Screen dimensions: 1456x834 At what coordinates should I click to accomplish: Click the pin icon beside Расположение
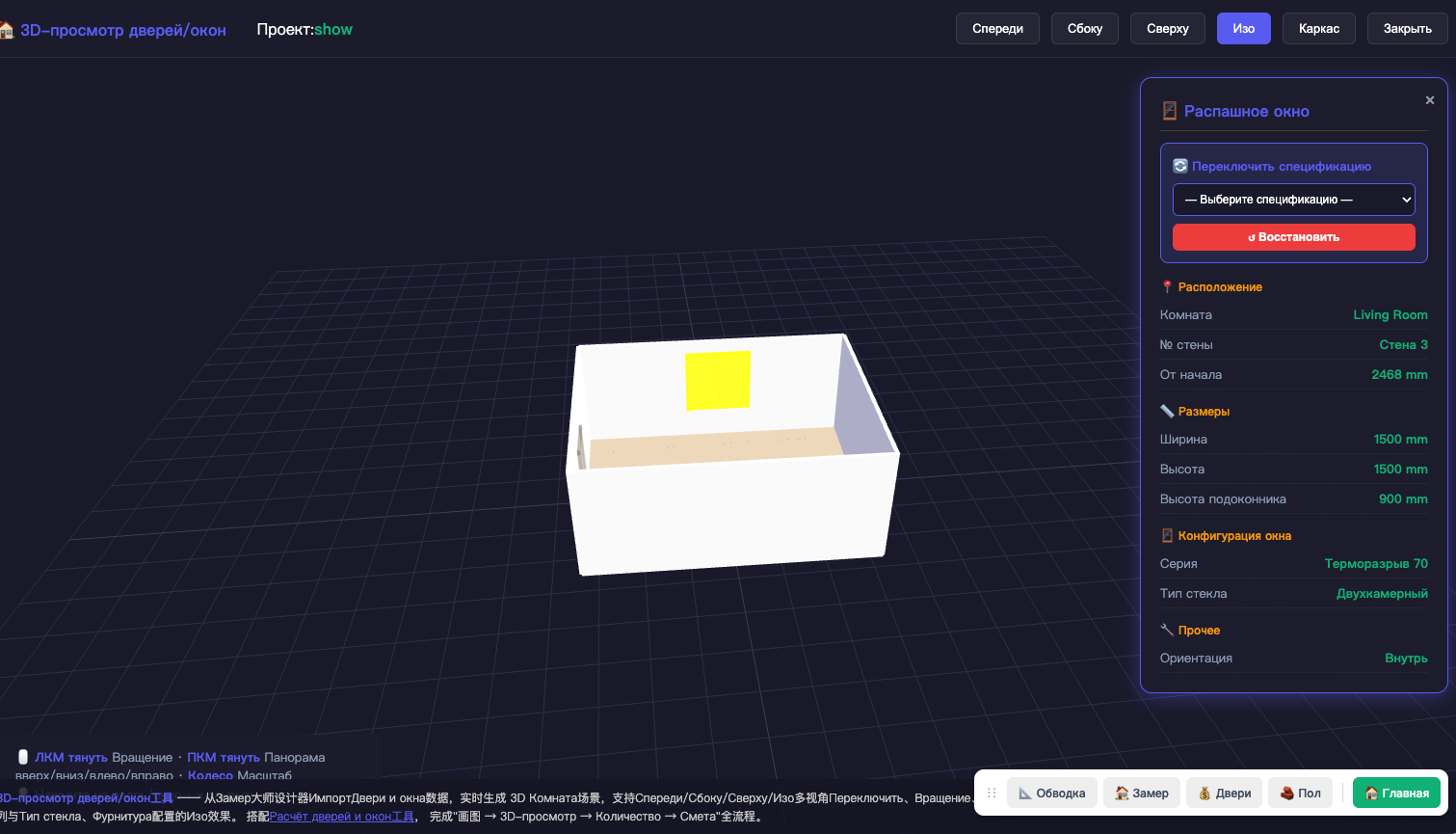[x=1167, y=286]
